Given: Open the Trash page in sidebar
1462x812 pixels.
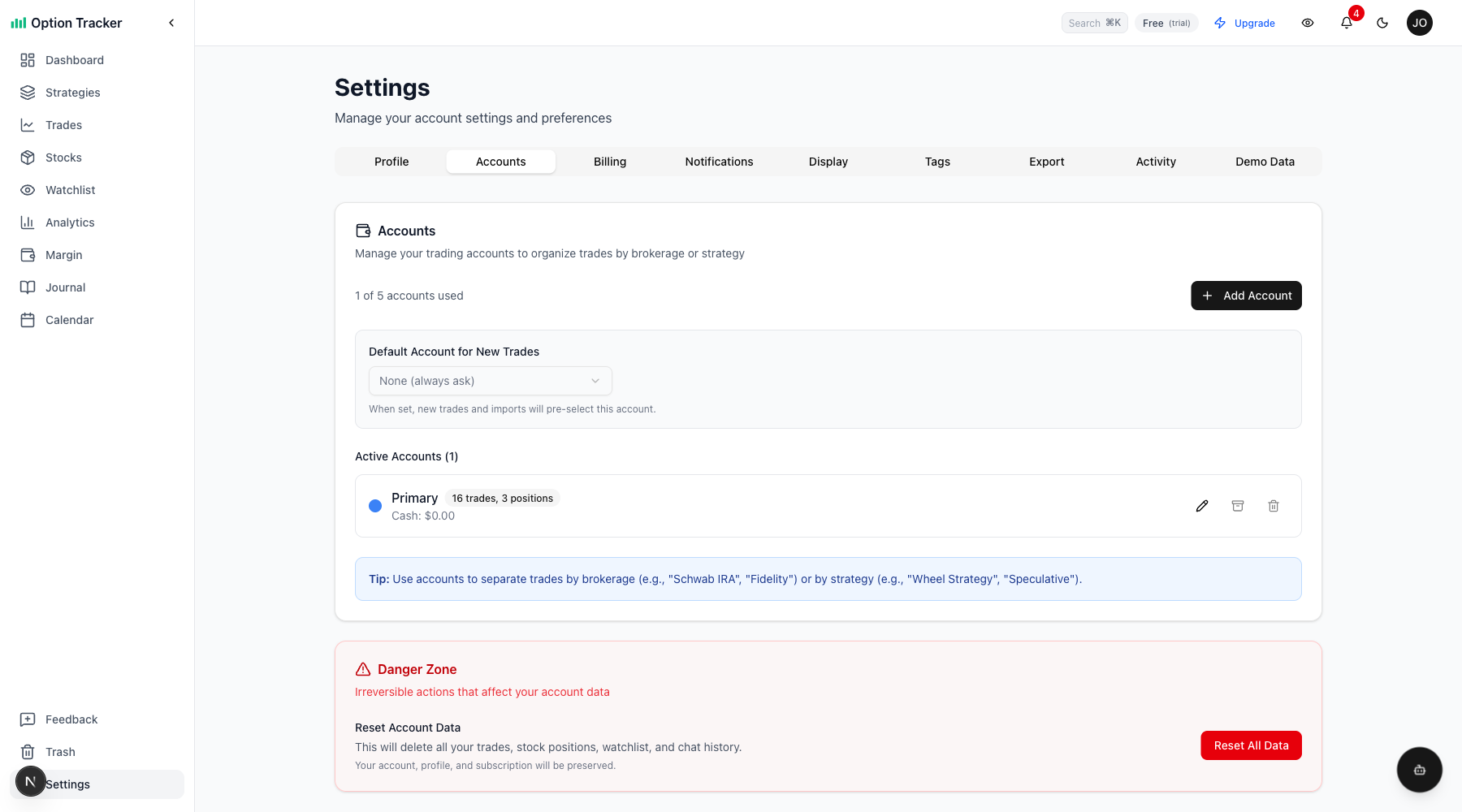Looking at the screenshot, I should pos(60,752).
